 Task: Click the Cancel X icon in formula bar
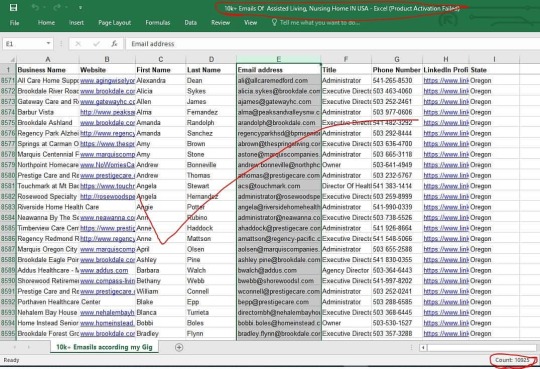78,44
